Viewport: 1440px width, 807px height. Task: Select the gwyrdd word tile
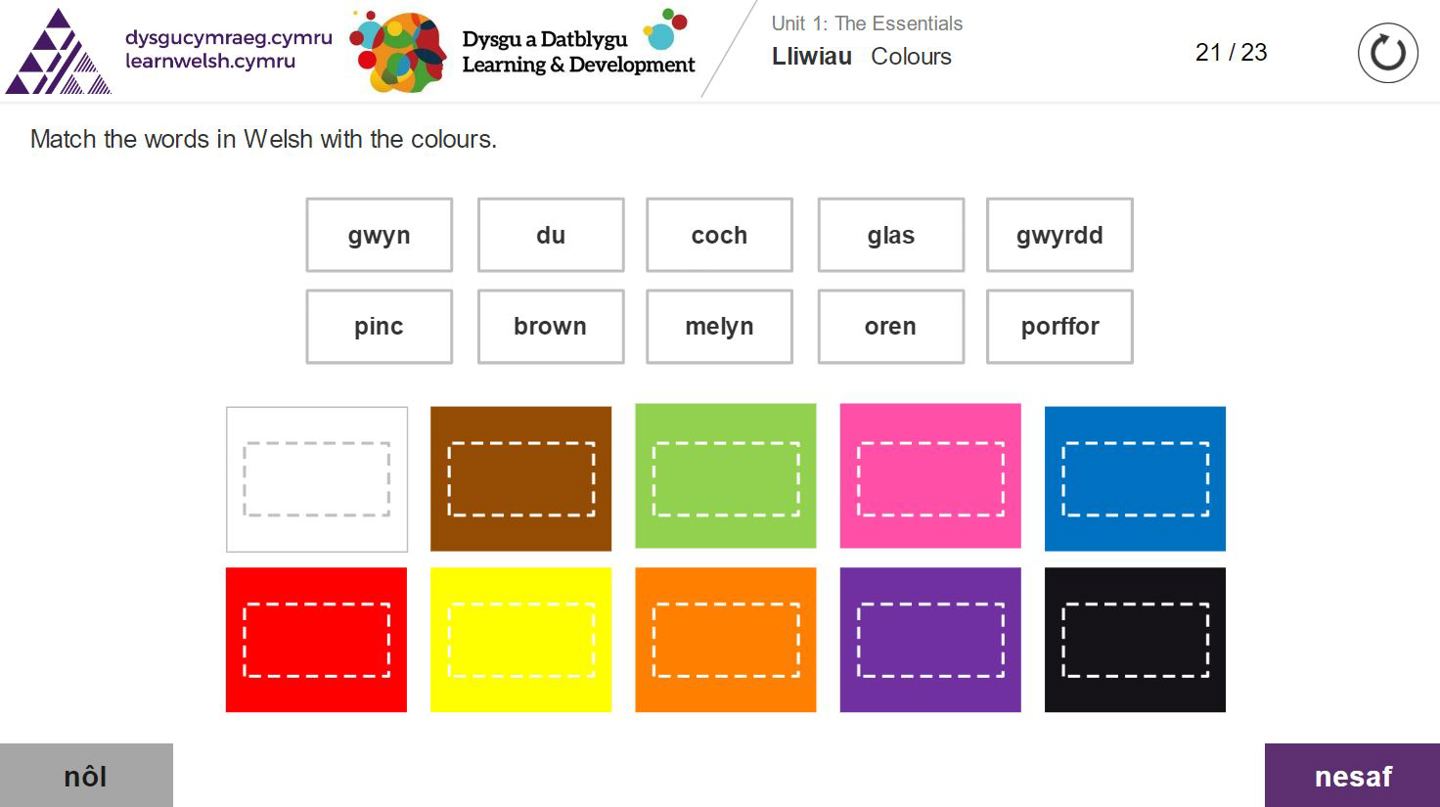click(1059, 235)
